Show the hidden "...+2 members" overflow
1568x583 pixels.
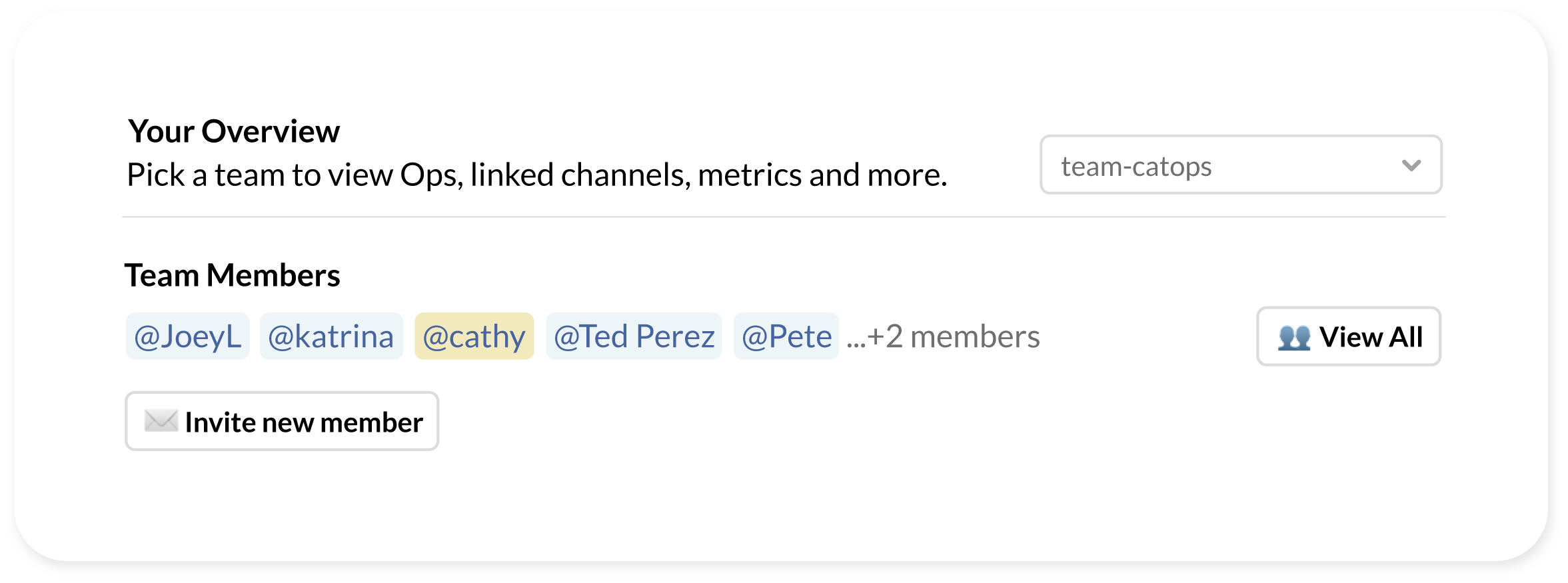[943, 336]
